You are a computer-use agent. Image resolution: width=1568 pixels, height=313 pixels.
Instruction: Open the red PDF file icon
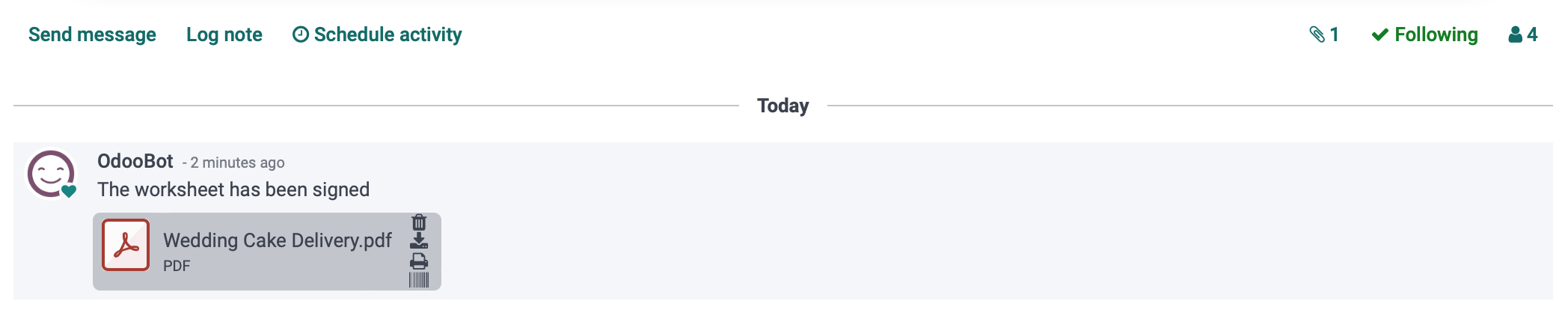point(126,245)
